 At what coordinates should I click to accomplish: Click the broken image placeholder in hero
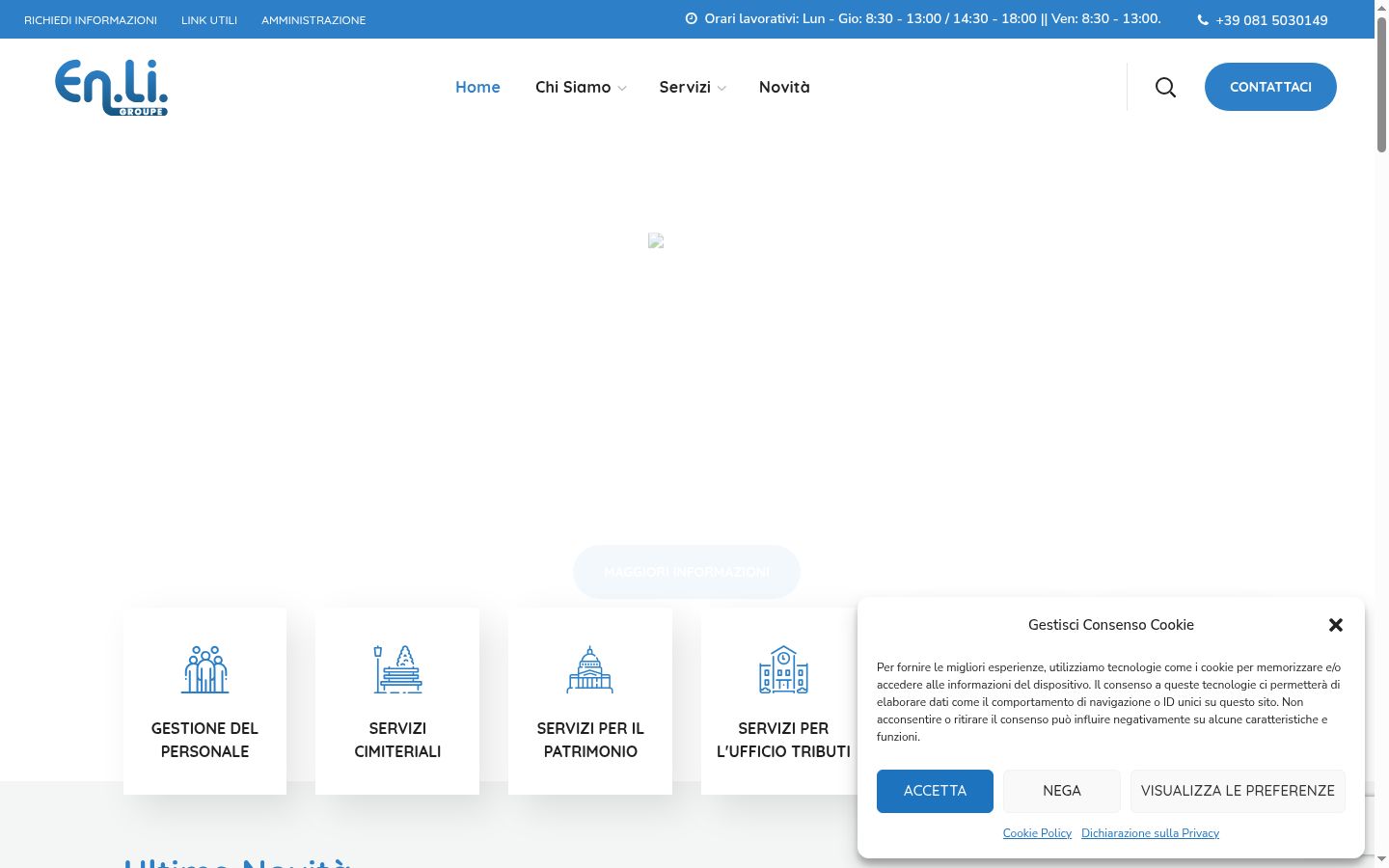pyautogui.click(x=656, y=240)
